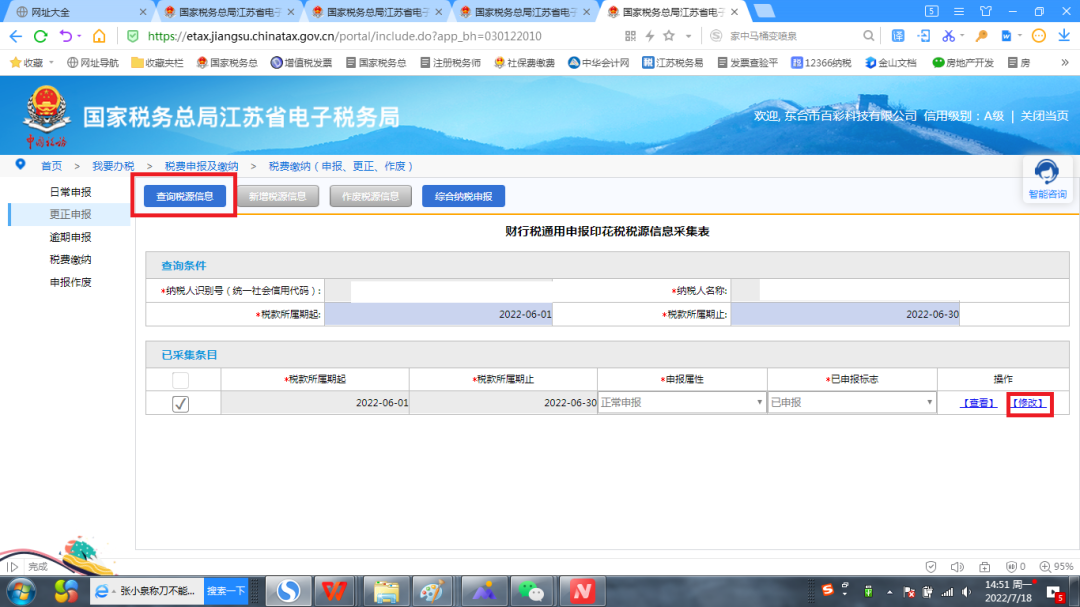Image resolution: width=1080 pixels, height=607 pixels.
Task: Open the 12366纳税 bookmark
Action: pyautogui.click(x=821, y=63)
